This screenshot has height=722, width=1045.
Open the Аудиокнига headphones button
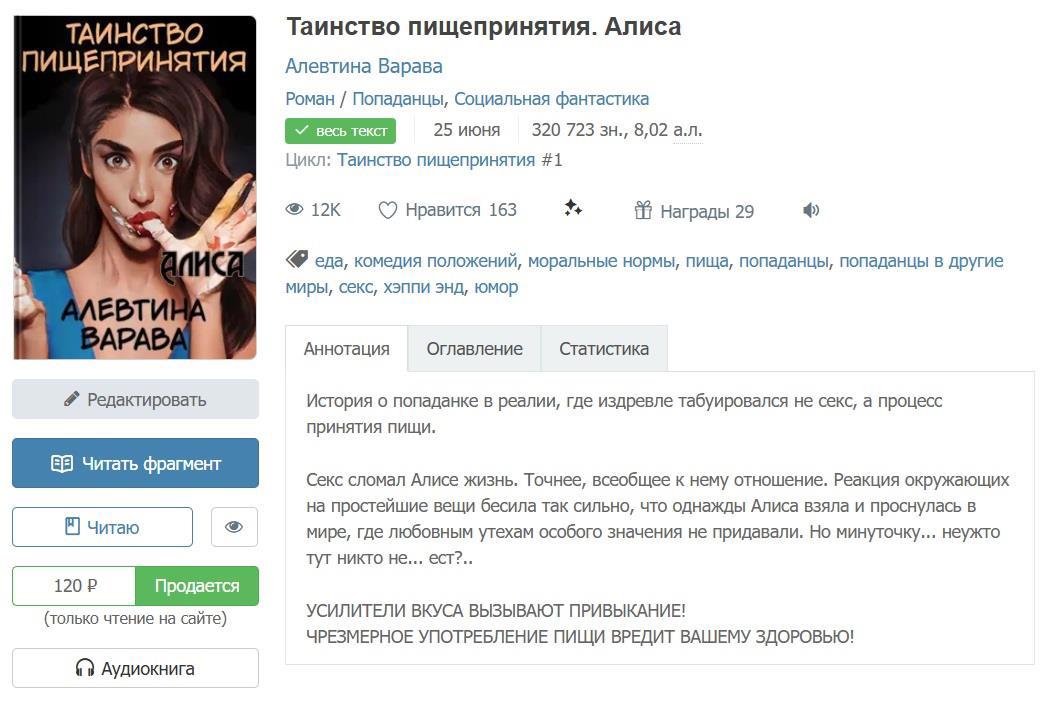coord(135,668)
